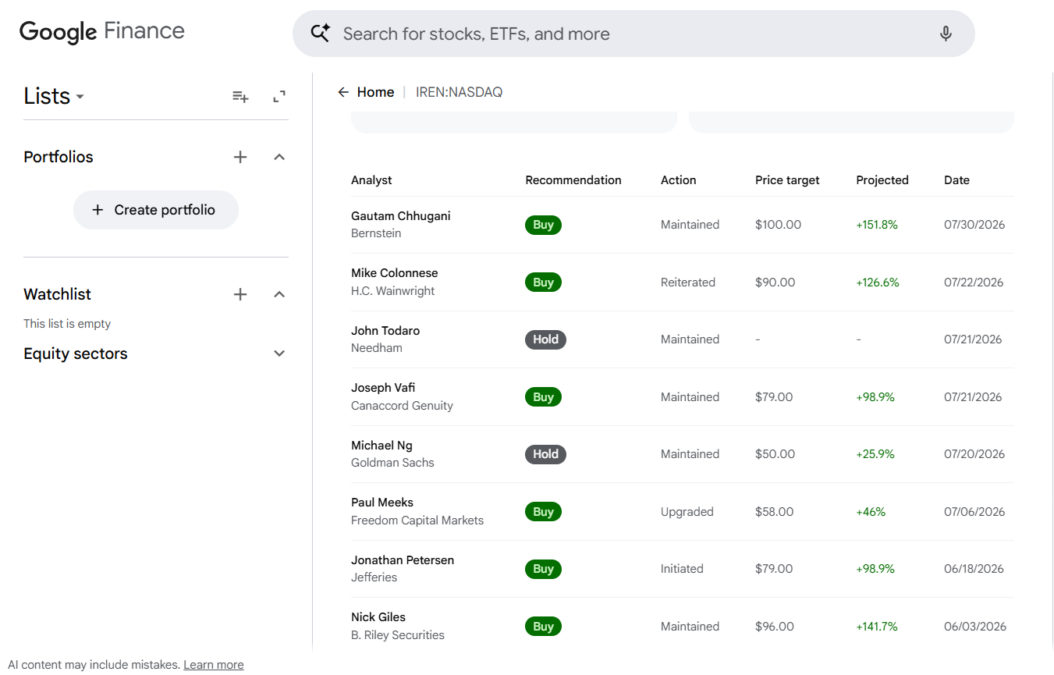Focus the stock search field
1054x675 pixels.
click(633, 34)
